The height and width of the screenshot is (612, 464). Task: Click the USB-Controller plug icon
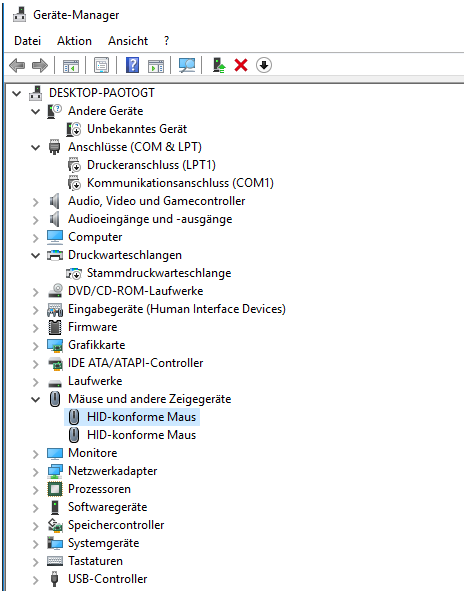point(55,579)
